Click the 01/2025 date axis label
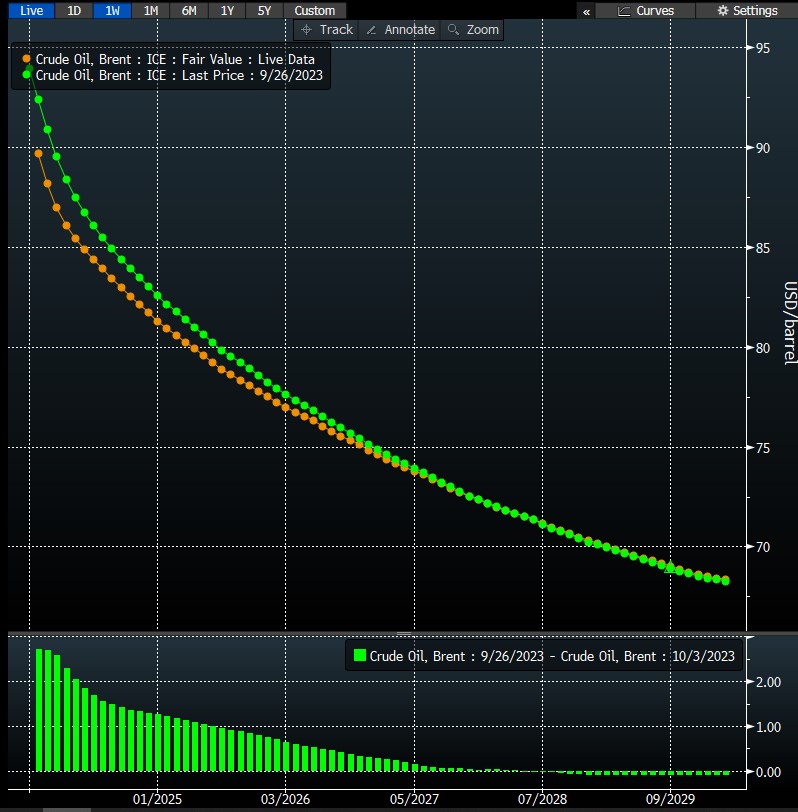The height and width of the screenshot is (812, 798). (157, 799)
